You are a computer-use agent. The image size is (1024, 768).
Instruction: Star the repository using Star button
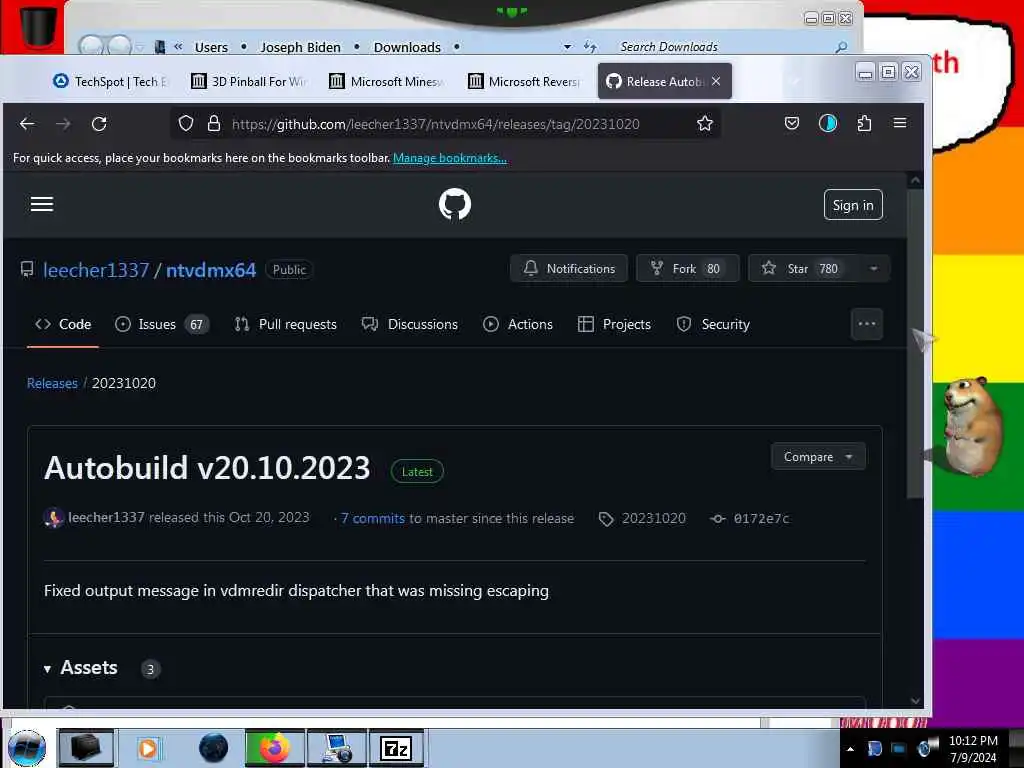[803, 268]
